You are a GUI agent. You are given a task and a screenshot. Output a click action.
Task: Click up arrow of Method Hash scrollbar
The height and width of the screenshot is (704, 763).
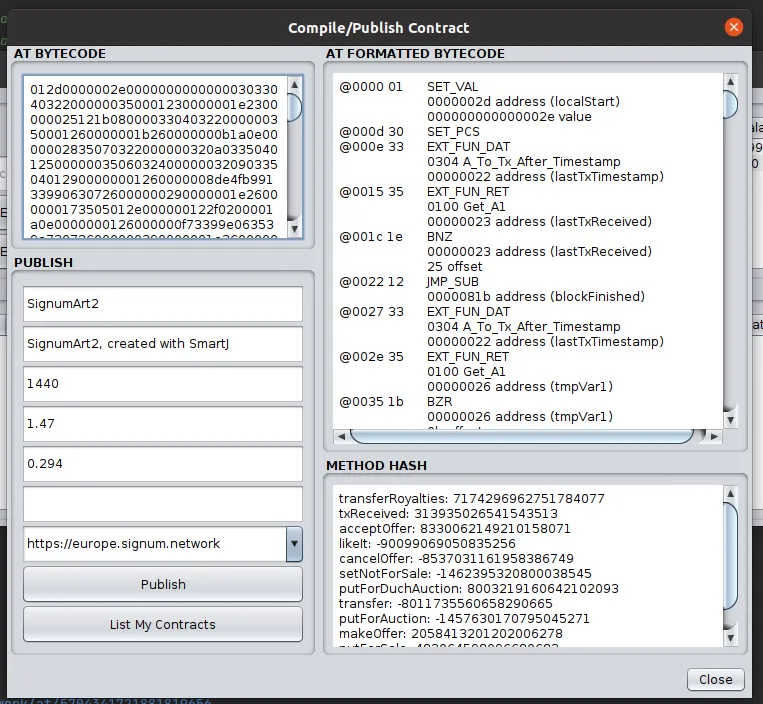(730, 493)
